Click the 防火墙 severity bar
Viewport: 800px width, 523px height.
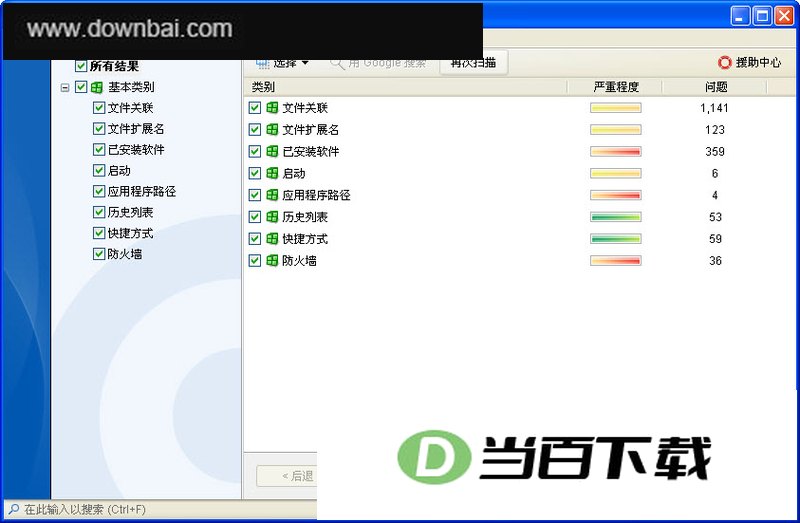click(616, 260)
